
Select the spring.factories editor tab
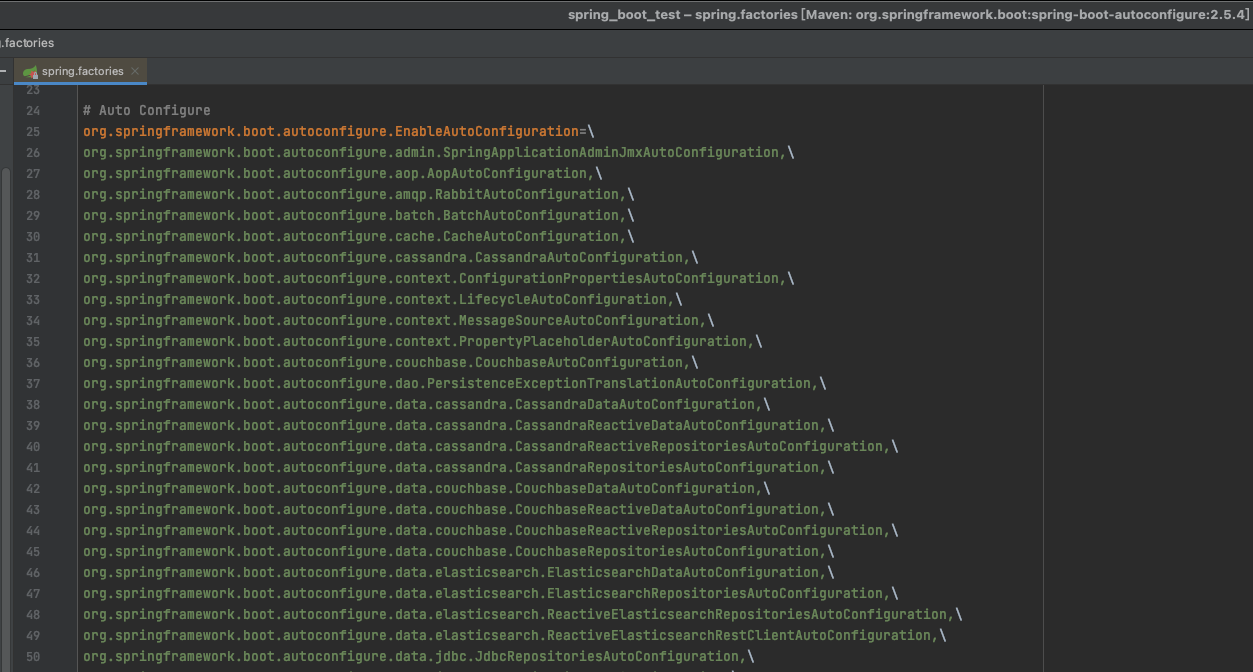pos(81,71)
